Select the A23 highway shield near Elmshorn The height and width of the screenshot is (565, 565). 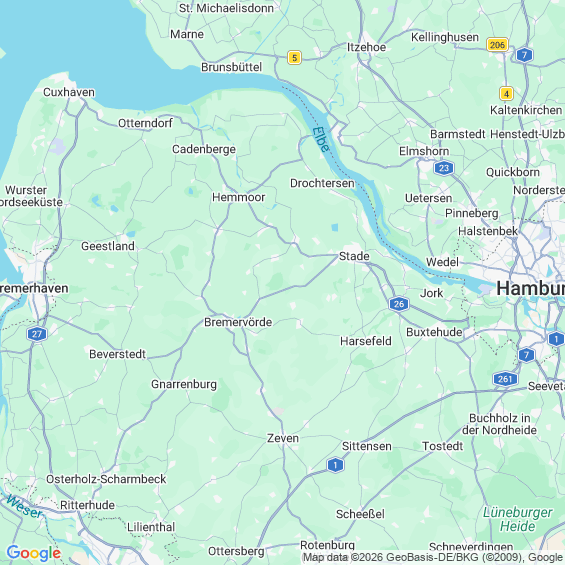pyautogui.click(x=444, y=168)
